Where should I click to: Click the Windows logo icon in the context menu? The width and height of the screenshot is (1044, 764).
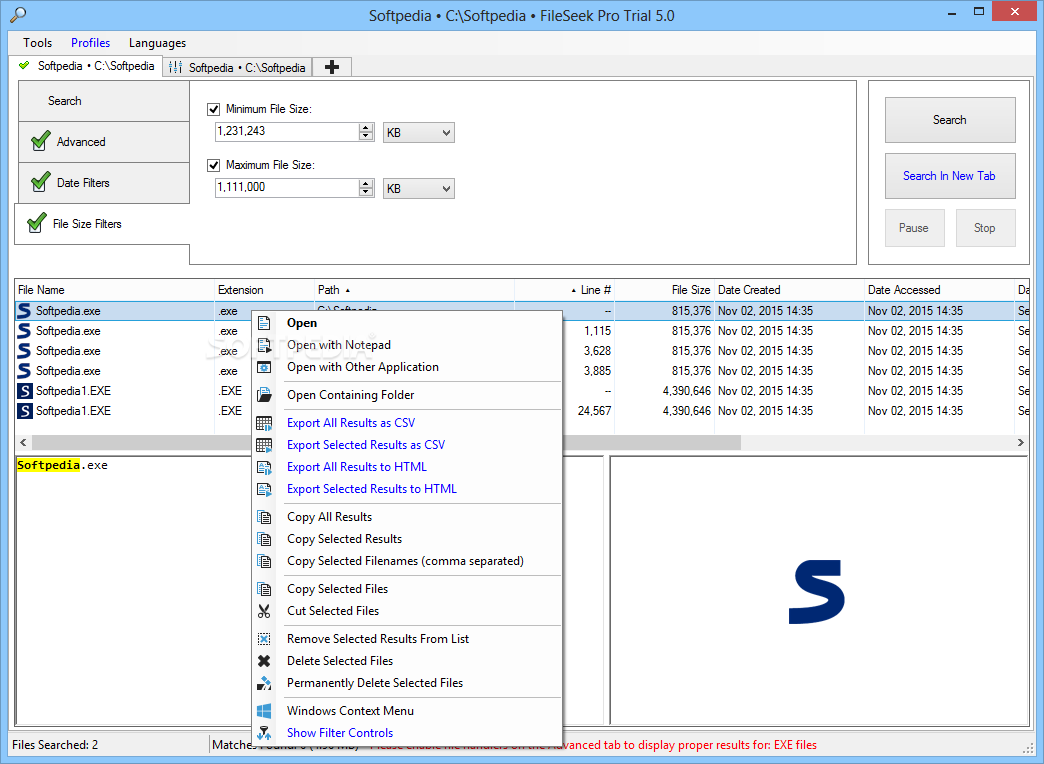pyautogui.click(x=264, y=711)
